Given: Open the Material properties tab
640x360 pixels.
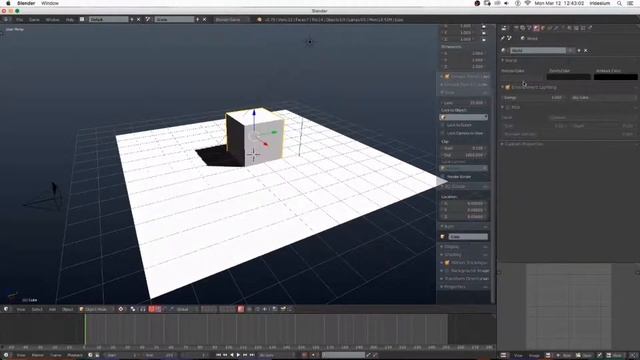Looking at the screenshot, I should pos(569,28).
